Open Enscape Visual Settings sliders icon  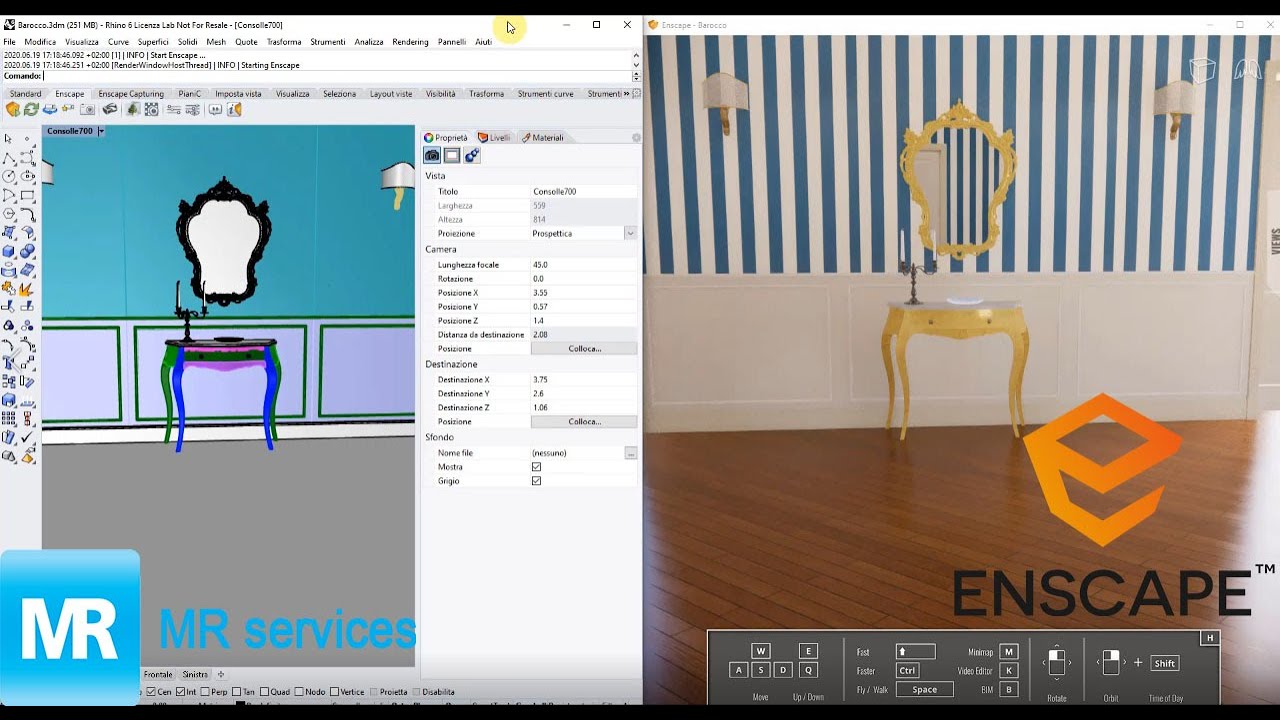pyautogui.click(x=192, y=109)
